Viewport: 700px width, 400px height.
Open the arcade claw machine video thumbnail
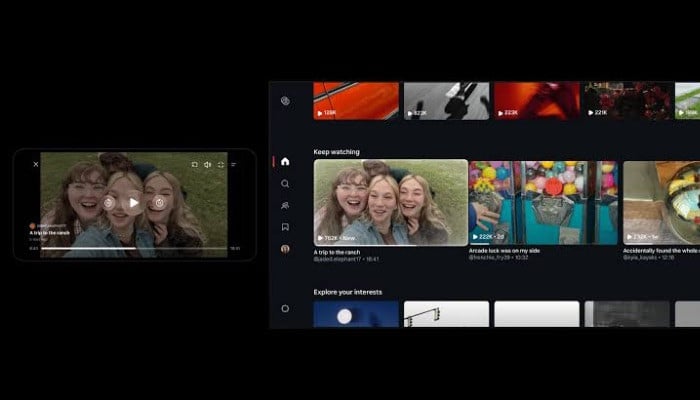coord(543,203)
